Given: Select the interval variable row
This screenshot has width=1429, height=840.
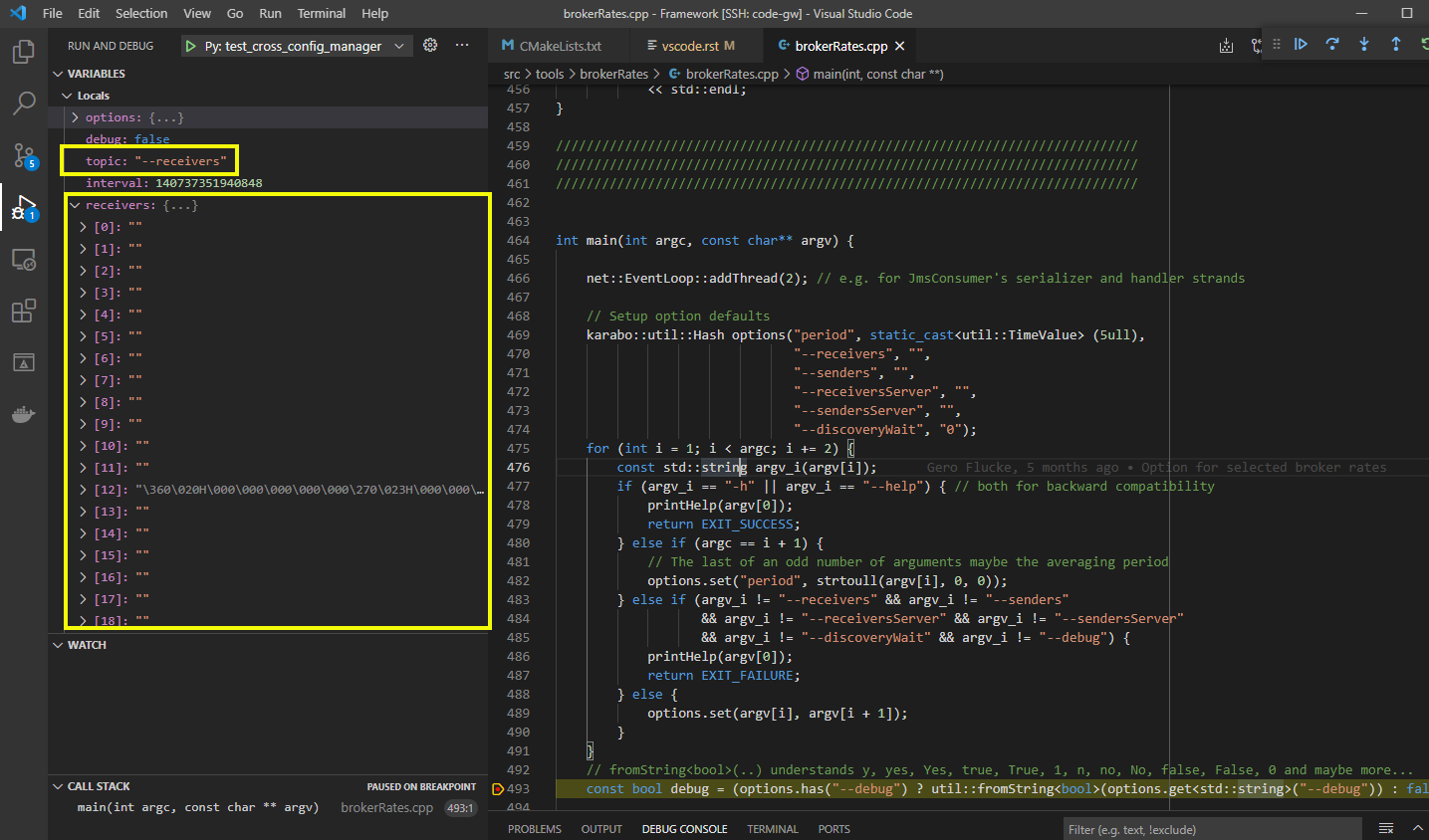Looking at the screenshot, I should point(268,183).
